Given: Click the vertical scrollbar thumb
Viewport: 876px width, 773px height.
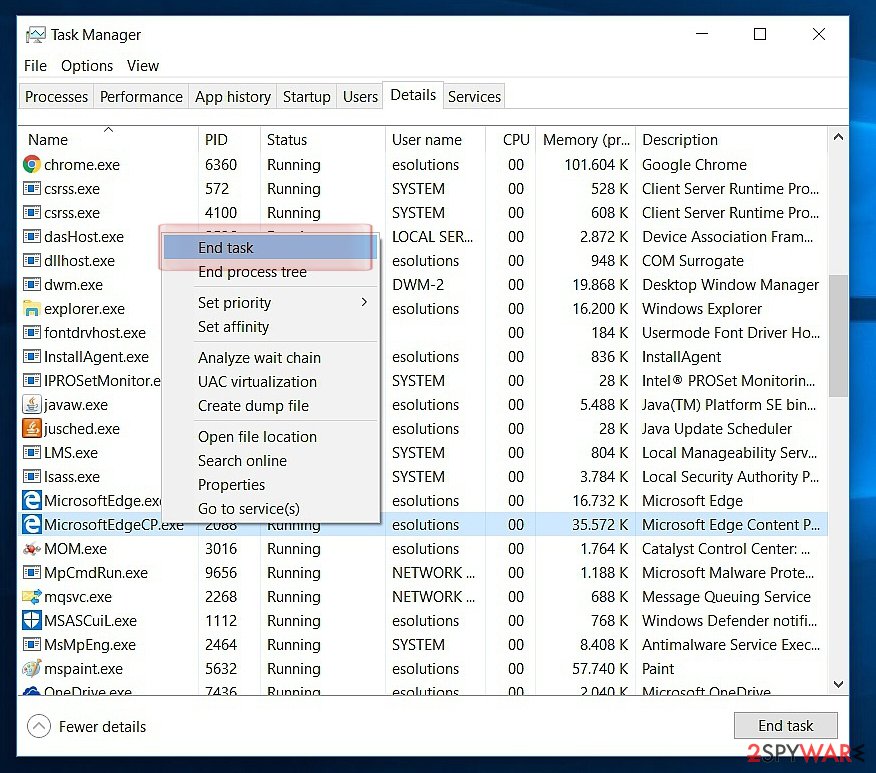Looking at the screenshot, I should coord(838,336).
